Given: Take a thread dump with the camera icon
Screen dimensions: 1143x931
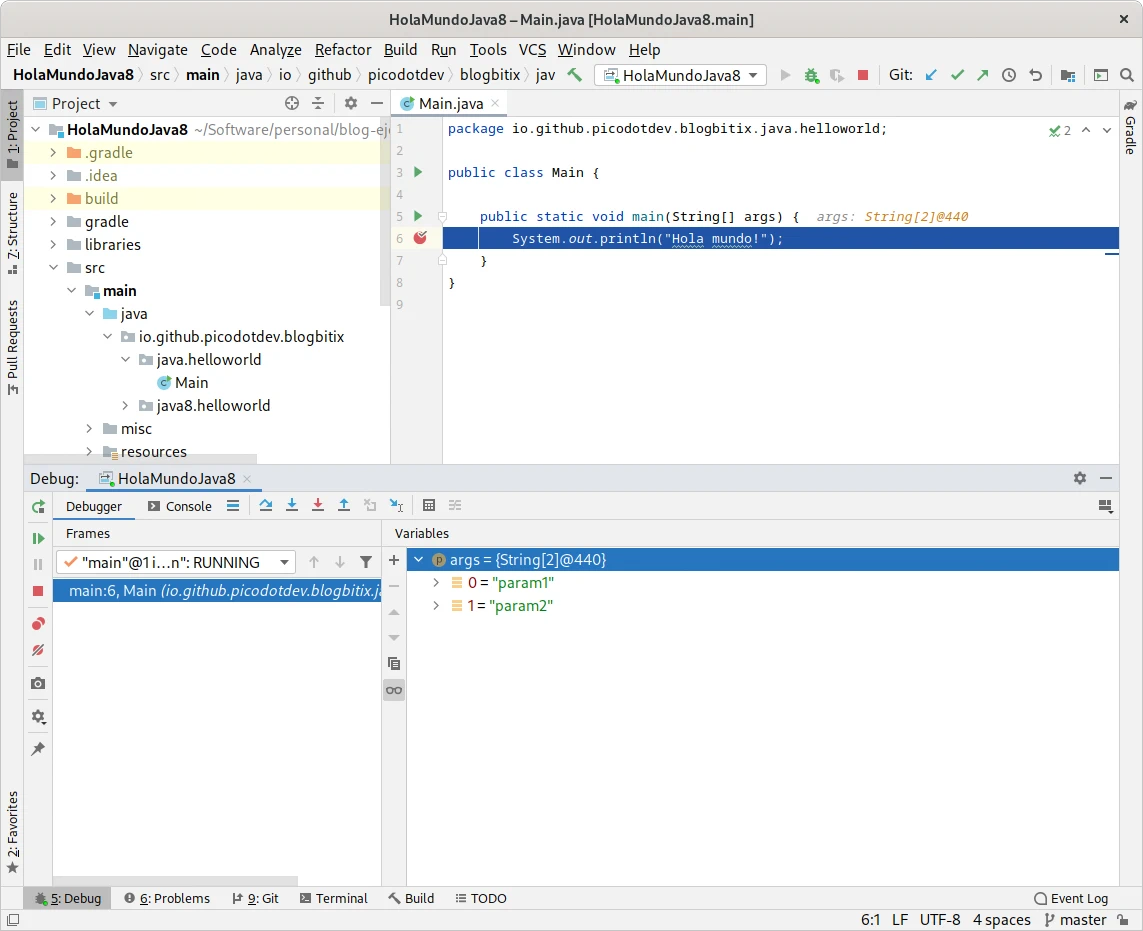Looking at the screenshot, I should (x=37, y=683).
